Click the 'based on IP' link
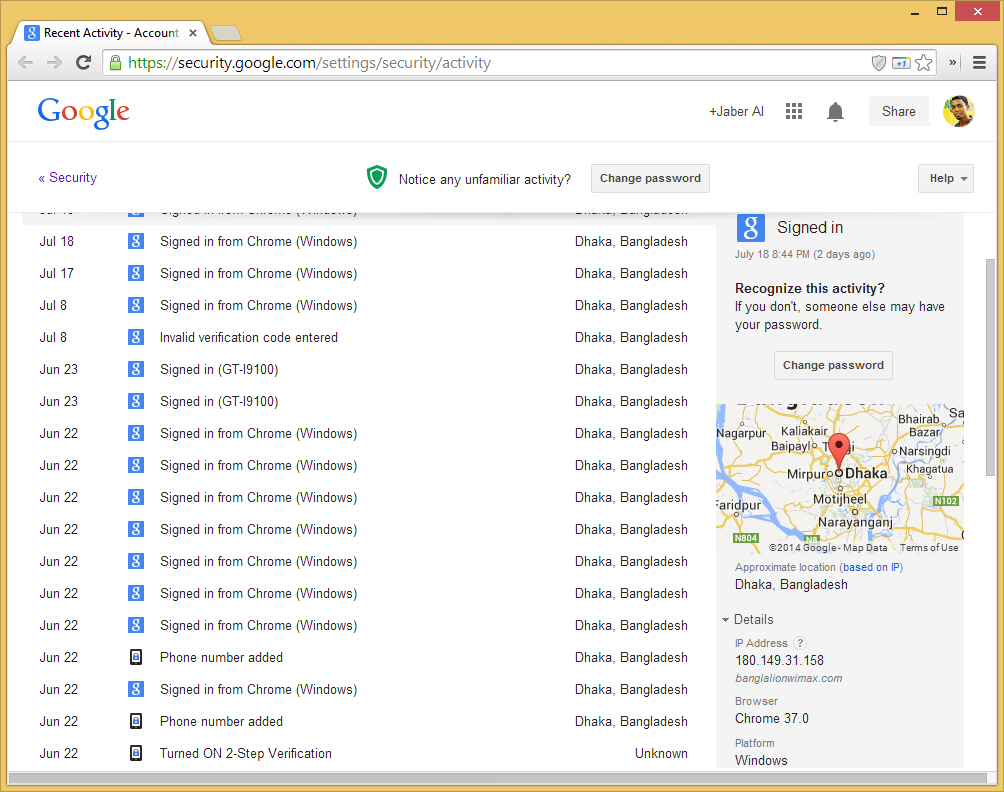Screen dimensions: 1004x792 (x=871, y=567)
